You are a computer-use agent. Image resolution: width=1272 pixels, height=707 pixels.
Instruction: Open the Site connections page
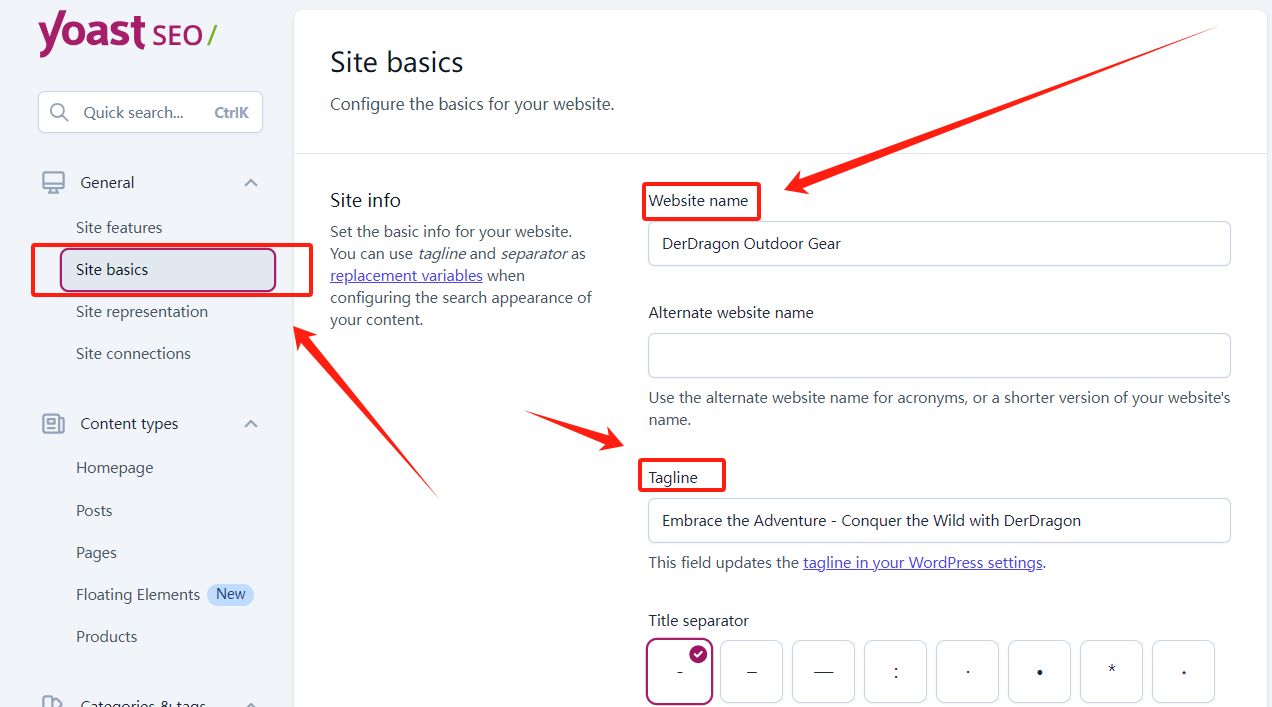click(133, 354)
